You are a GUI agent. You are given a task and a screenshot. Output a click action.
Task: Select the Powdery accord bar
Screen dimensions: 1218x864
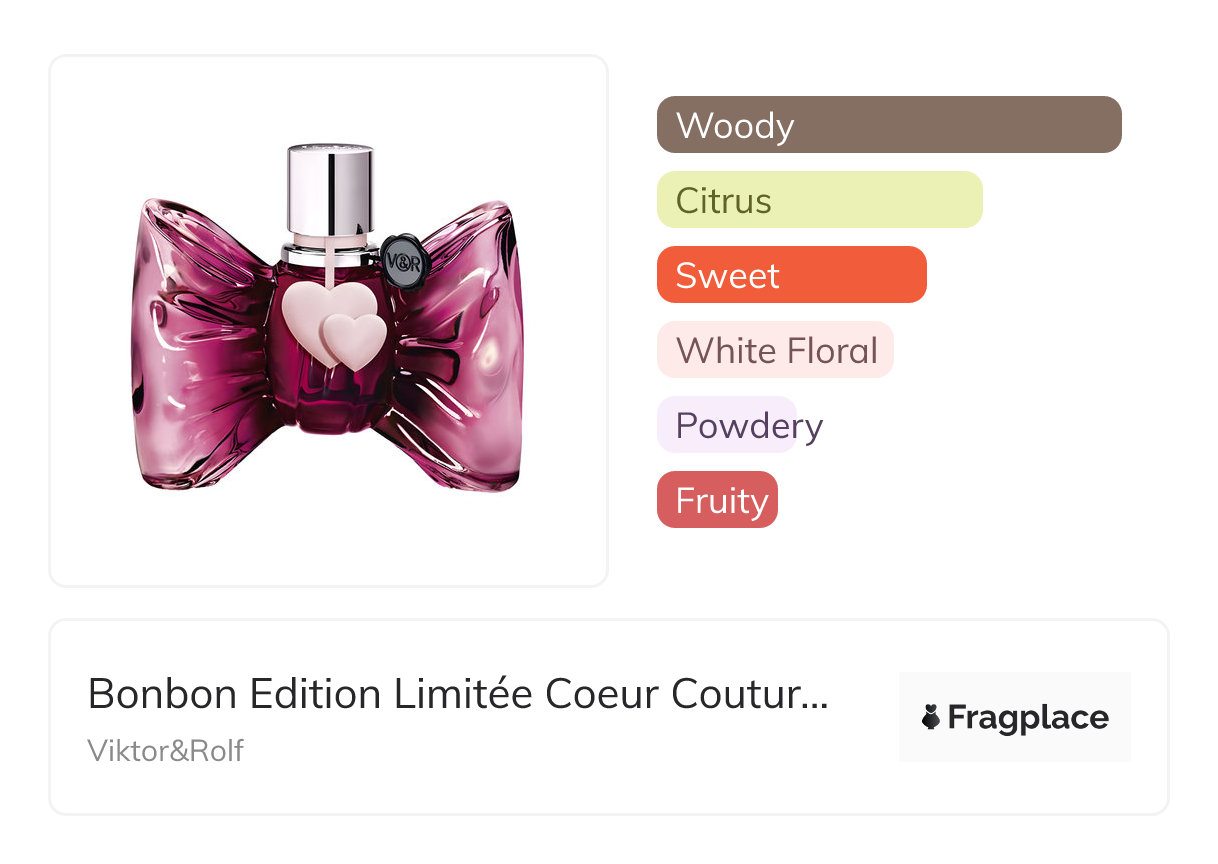coord(727,425)
